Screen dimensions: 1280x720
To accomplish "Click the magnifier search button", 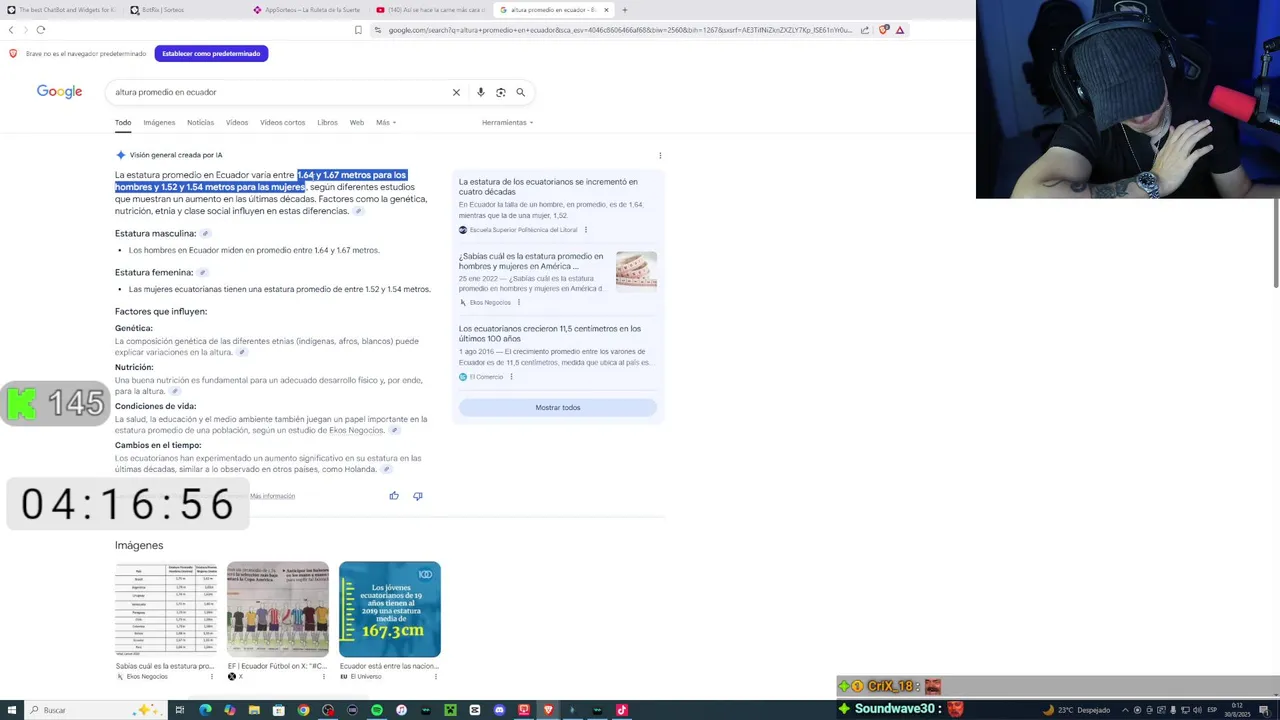I will click(x=520, y=92).
